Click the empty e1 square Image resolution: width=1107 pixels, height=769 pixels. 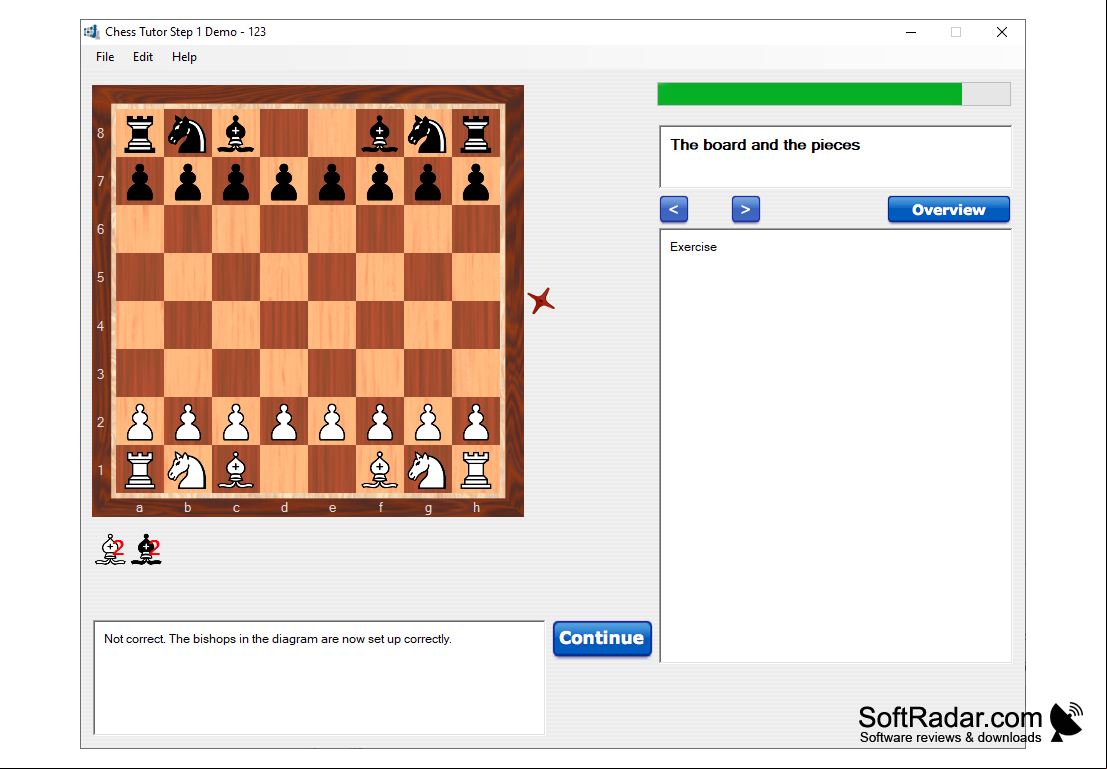click(332, 469)
